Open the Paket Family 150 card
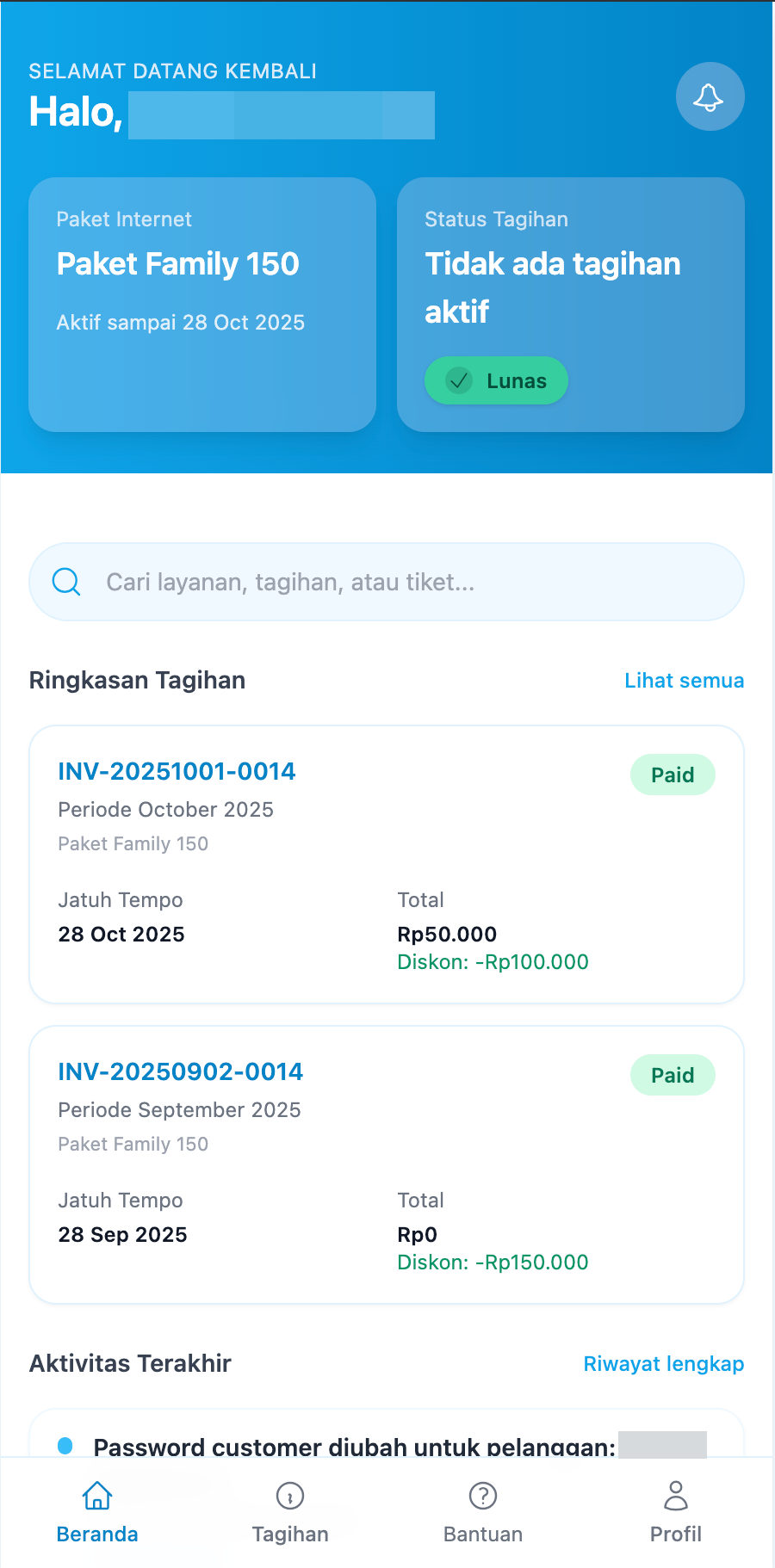 tap(202, 304)
